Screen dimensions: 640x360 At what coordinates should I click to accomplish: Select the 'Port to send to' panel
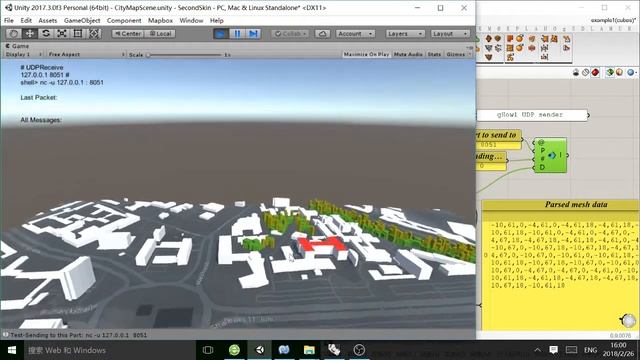[499, 139]
